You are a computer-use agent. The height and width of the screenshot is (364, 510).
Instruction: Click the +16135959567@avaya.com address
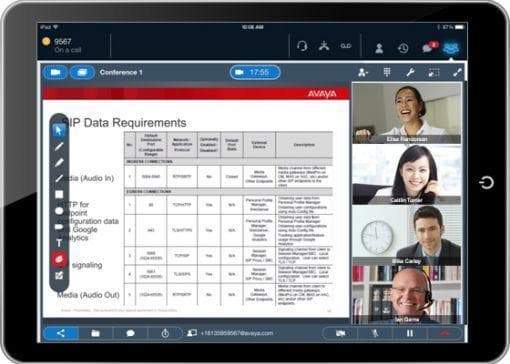237,333
